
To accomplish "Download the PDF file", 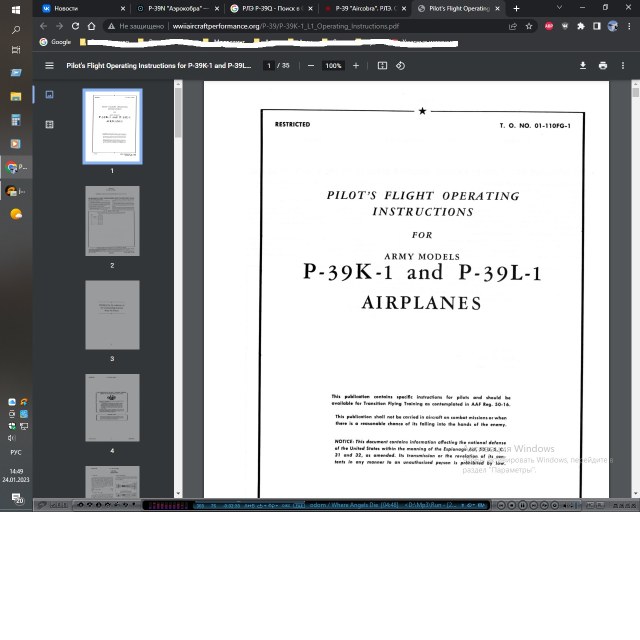I will click(x=583, y=66).
